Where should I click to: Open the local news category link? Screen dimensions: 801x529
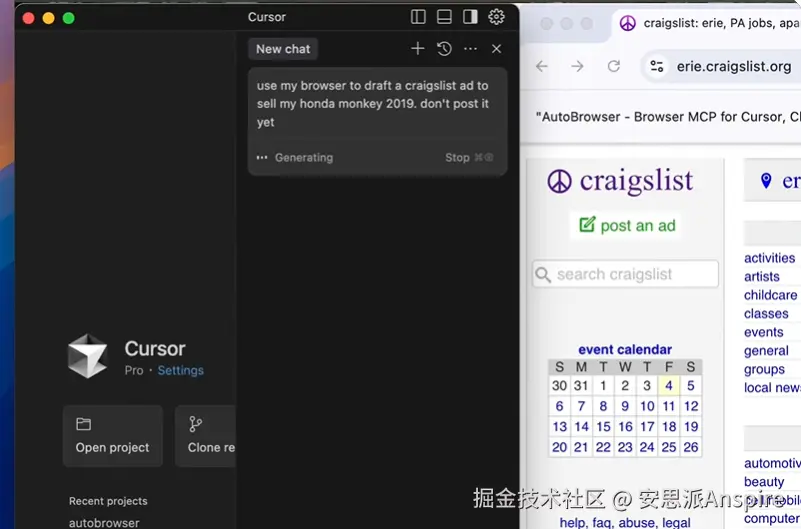[772, 388]
